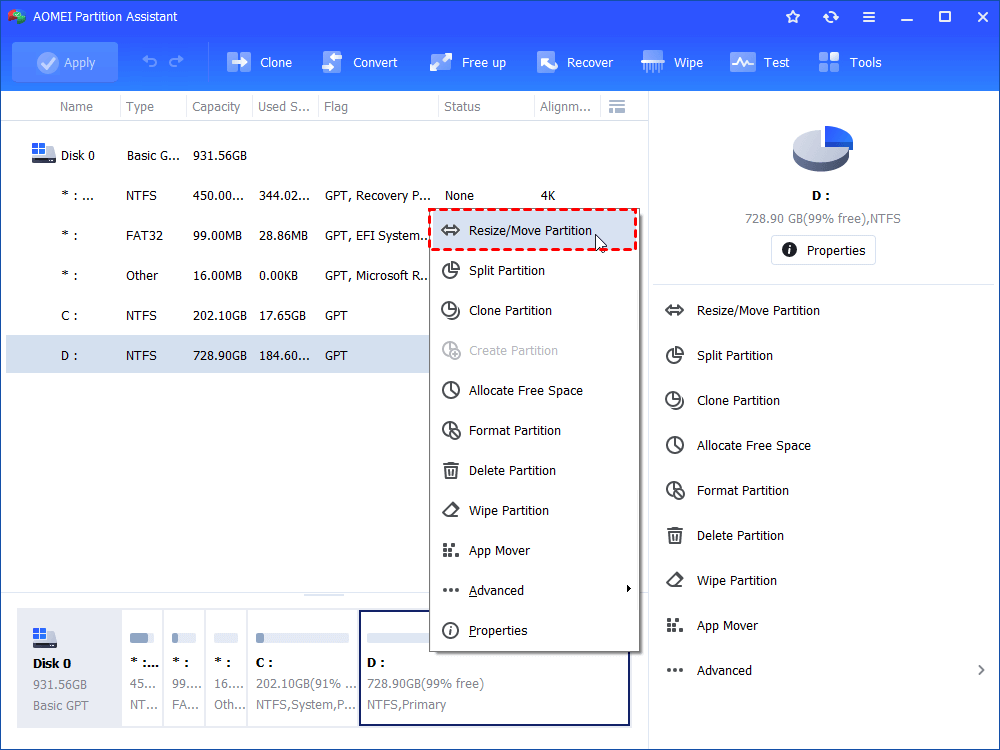The width and height of the screenshot is (1000, 750).
Task: Open the Clone toolbar item
Action: click(x=260, y=62)
